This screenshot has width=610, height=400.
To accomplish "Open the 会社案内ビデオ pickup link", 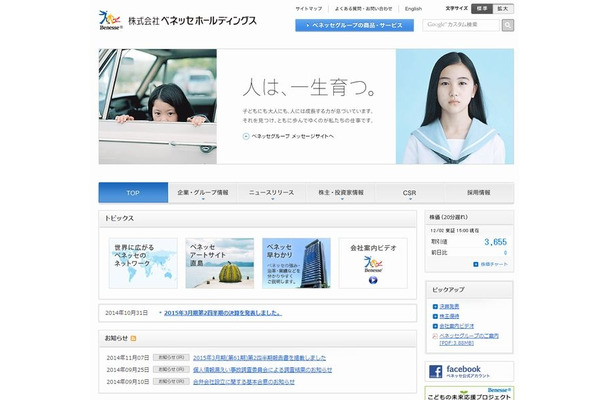I will (x=457, y=326).
